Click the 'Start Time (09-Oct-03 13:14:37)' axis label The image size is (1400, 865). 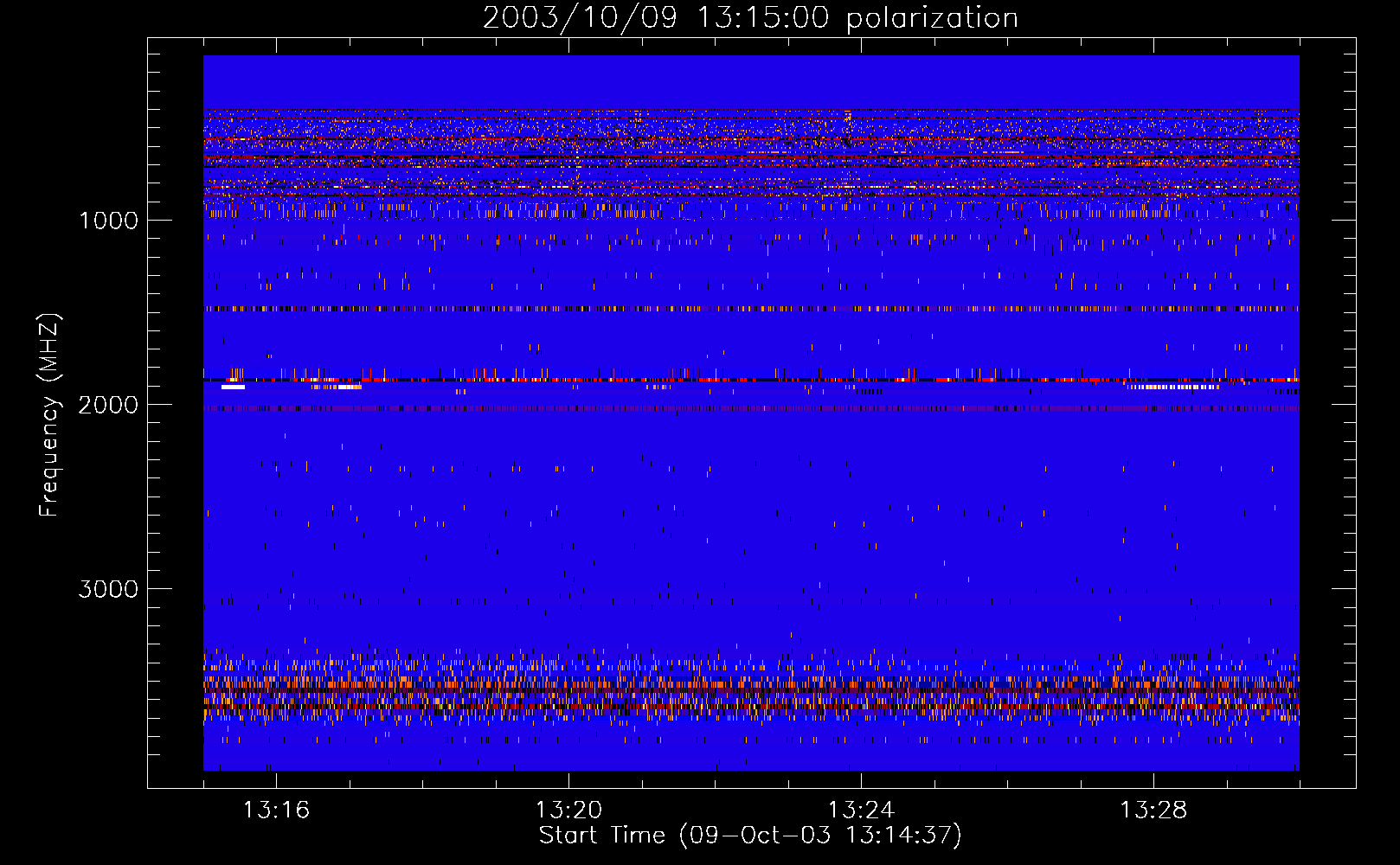point(750,835)
